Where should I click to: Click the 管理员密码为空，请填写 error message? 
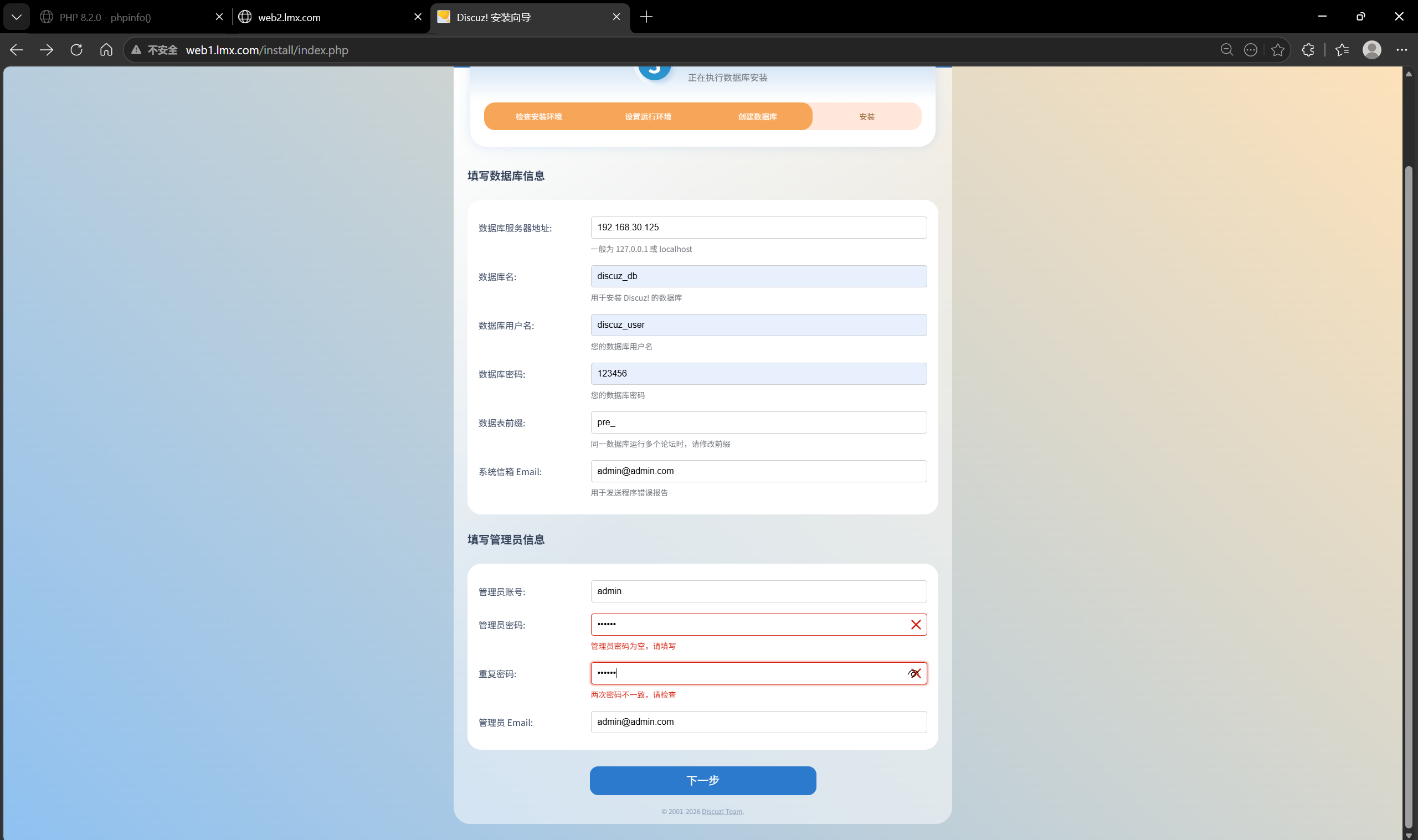click(x=633, y=646)
